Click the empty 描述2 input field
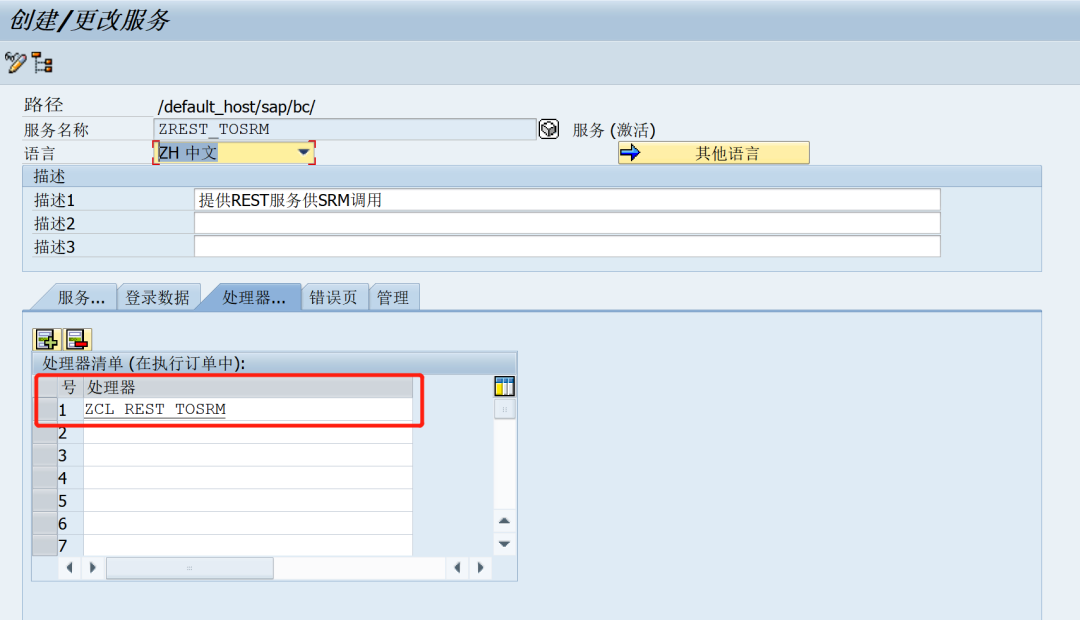This screenshot has width=1080, height=620. point(567,223)
